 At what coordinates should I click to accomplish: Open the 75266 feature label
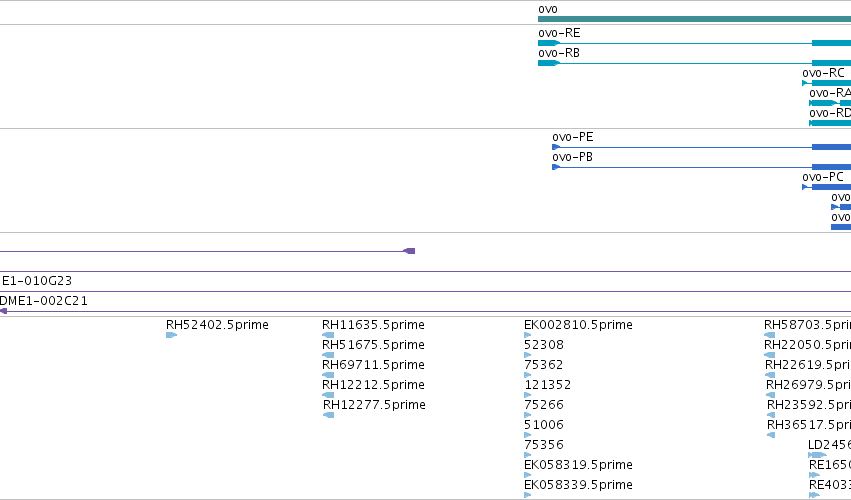pyautogui.click(x=544, y=405)
